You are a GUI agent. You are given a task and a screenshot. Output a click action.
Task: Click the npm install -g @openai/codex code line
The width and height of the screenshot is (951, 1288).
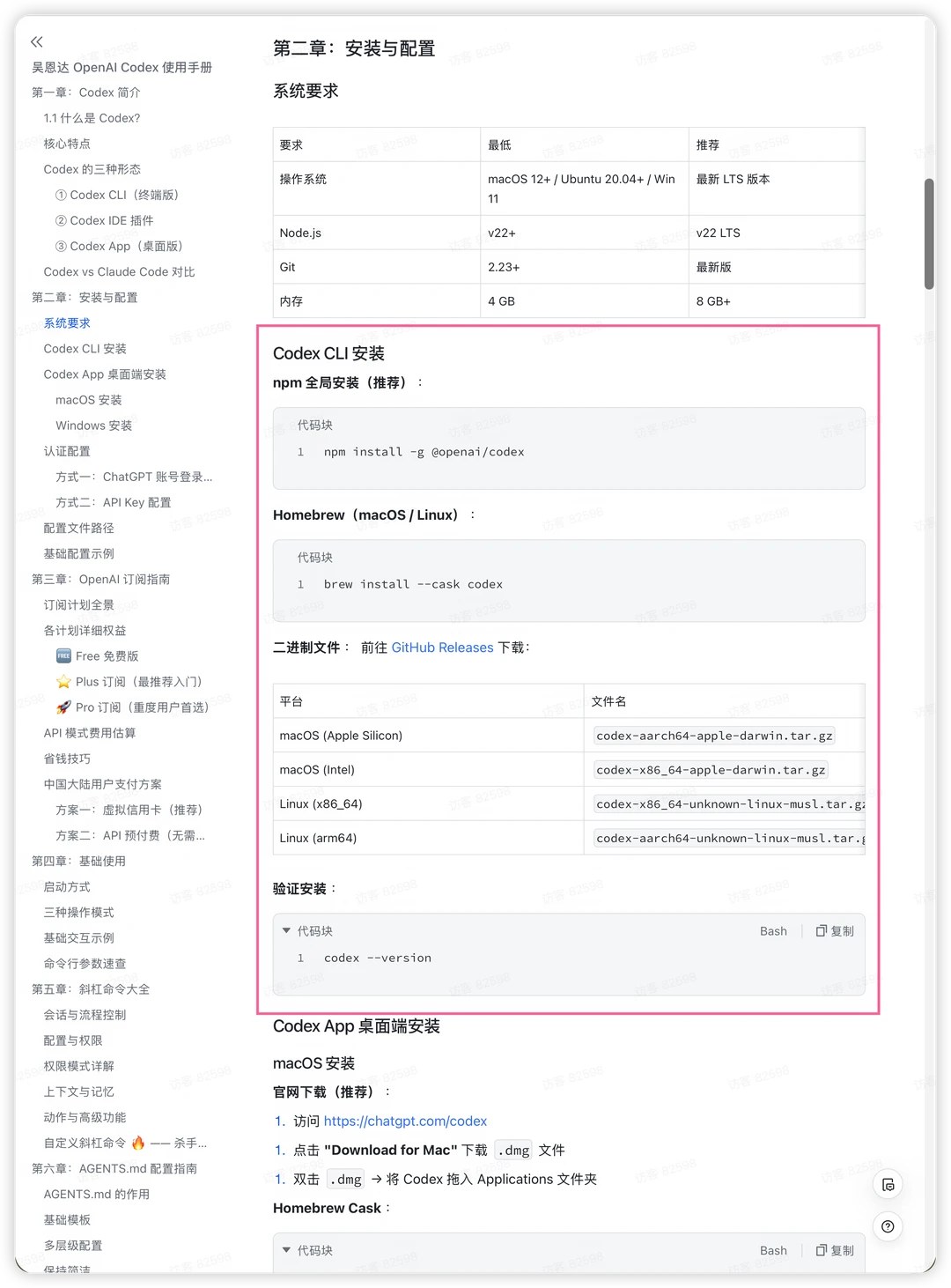pos(424,452)
